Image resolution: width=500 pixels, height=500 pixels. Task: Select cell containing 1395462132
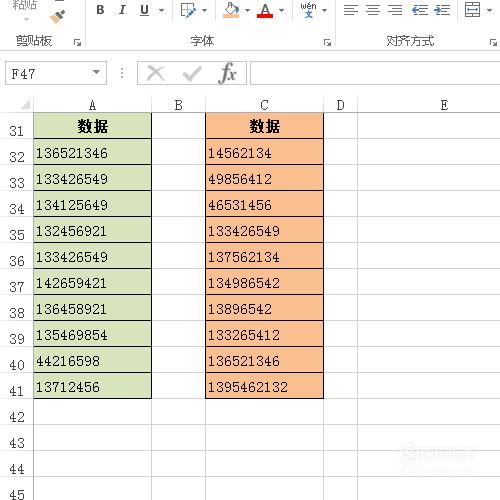pos(264,386)
